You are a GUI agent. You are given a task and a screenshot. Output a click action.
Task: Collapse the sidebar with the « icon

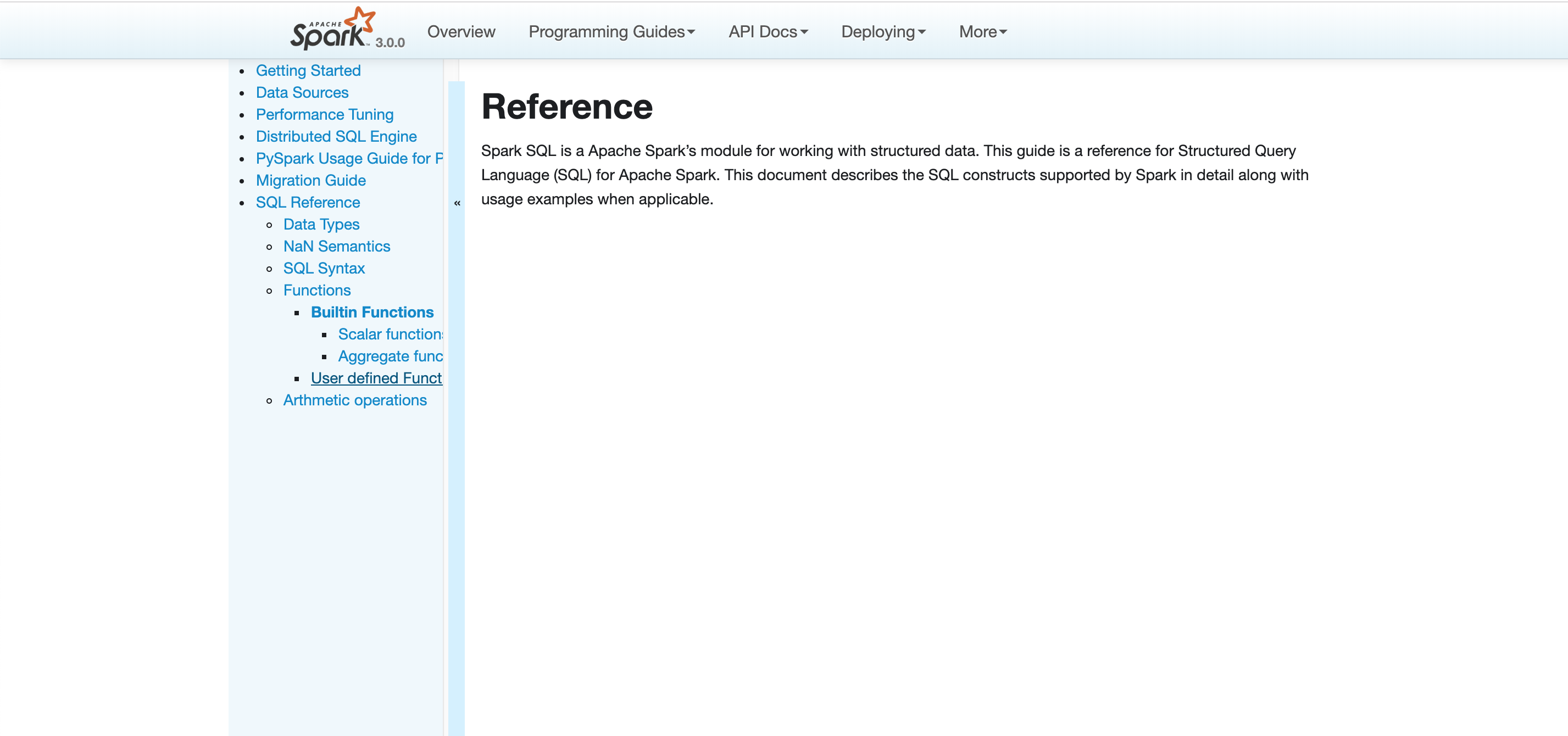(x=457, y=203)
